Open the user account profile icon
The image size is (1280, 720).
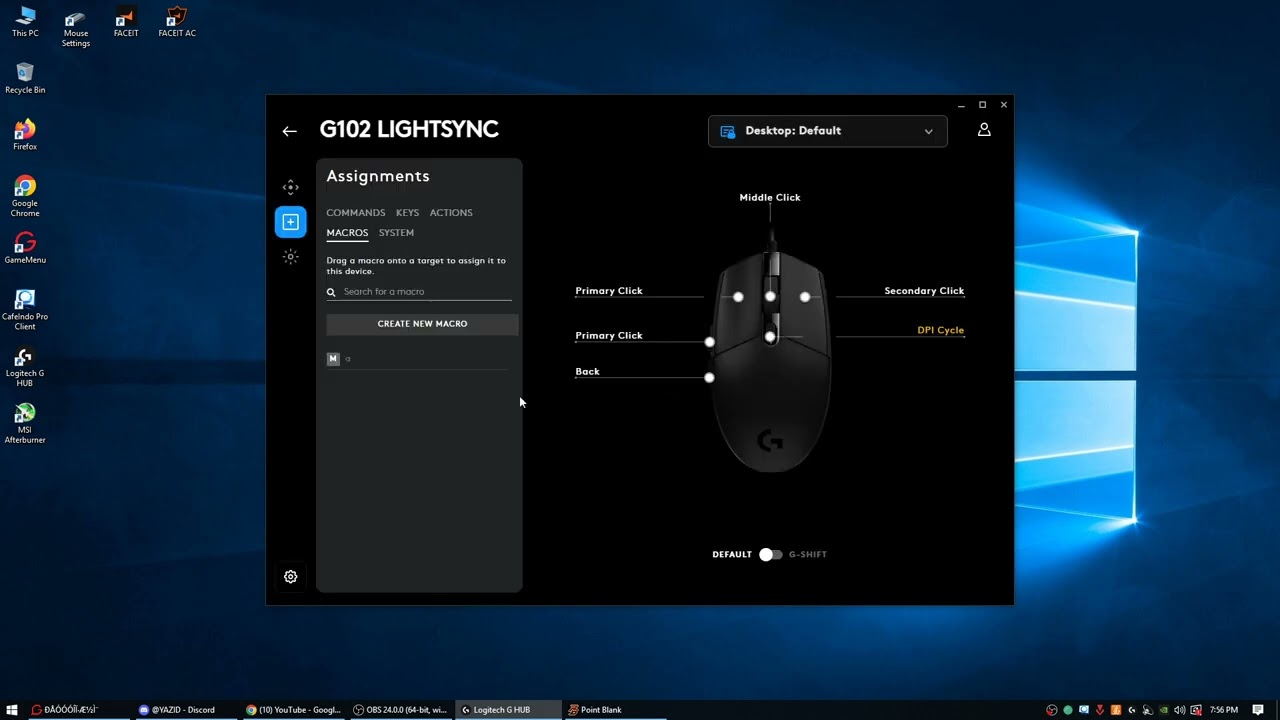pos(984,130)
